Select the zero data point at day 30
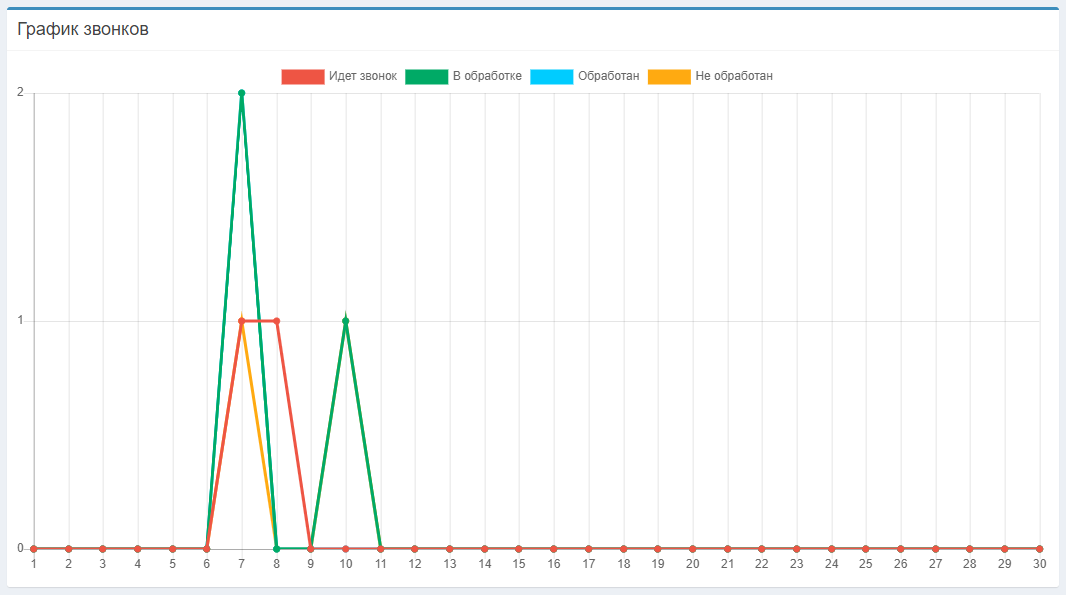1066x595 pixels. (x=1039, y=548)
